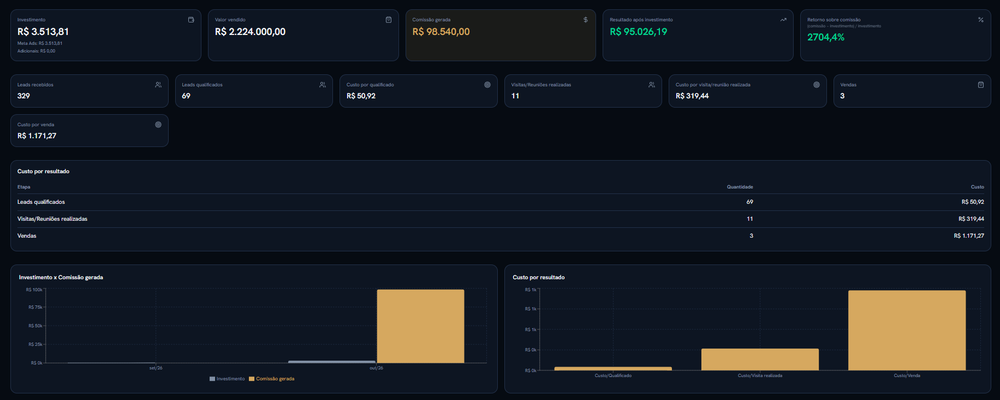
Task: Toggle the Comissão gerada series in chart legend
Action: coord(272,379)
